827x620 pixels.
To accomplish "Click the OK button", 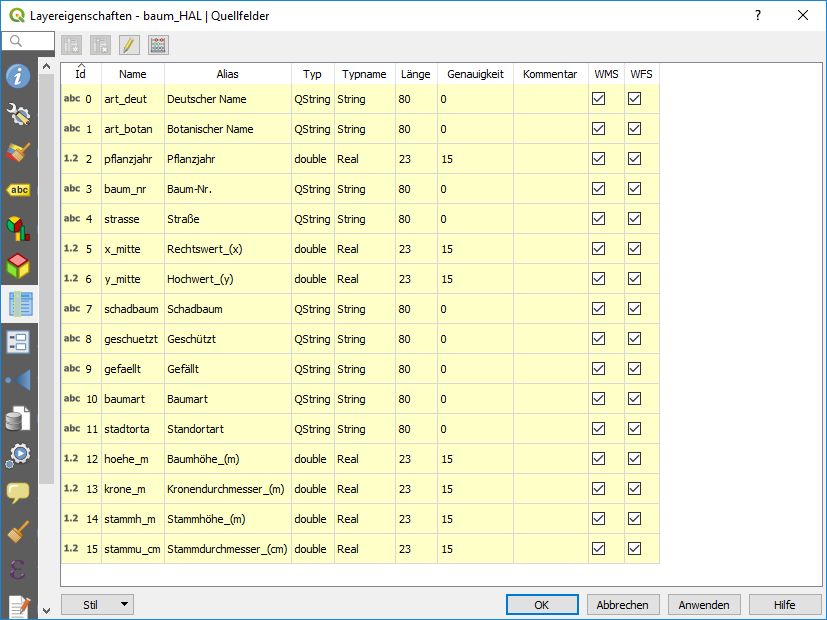I will (x=542, y=604).
